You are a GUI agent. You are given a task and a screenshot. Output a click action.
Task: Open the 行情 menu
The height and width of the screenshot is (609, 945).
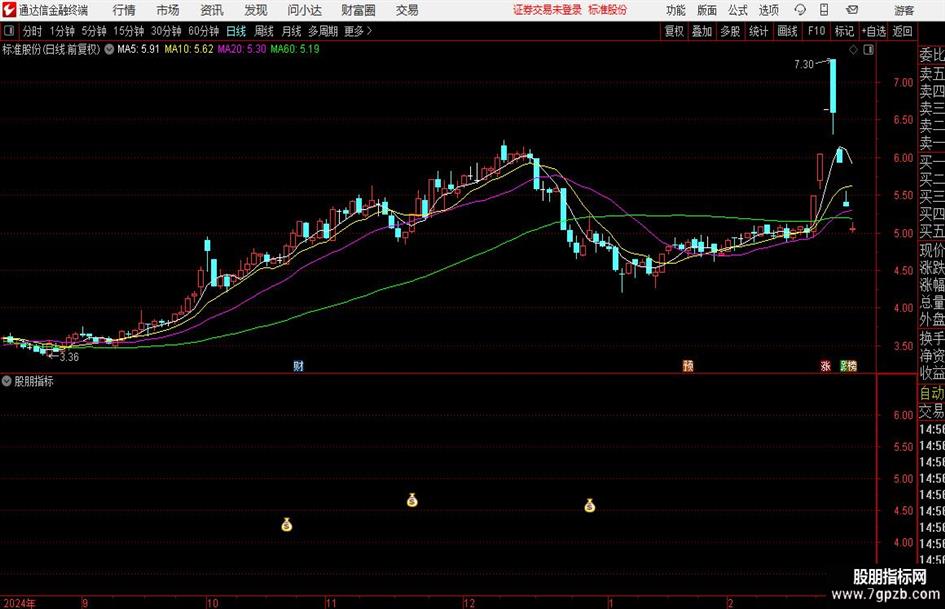click(x=124, y=10)
